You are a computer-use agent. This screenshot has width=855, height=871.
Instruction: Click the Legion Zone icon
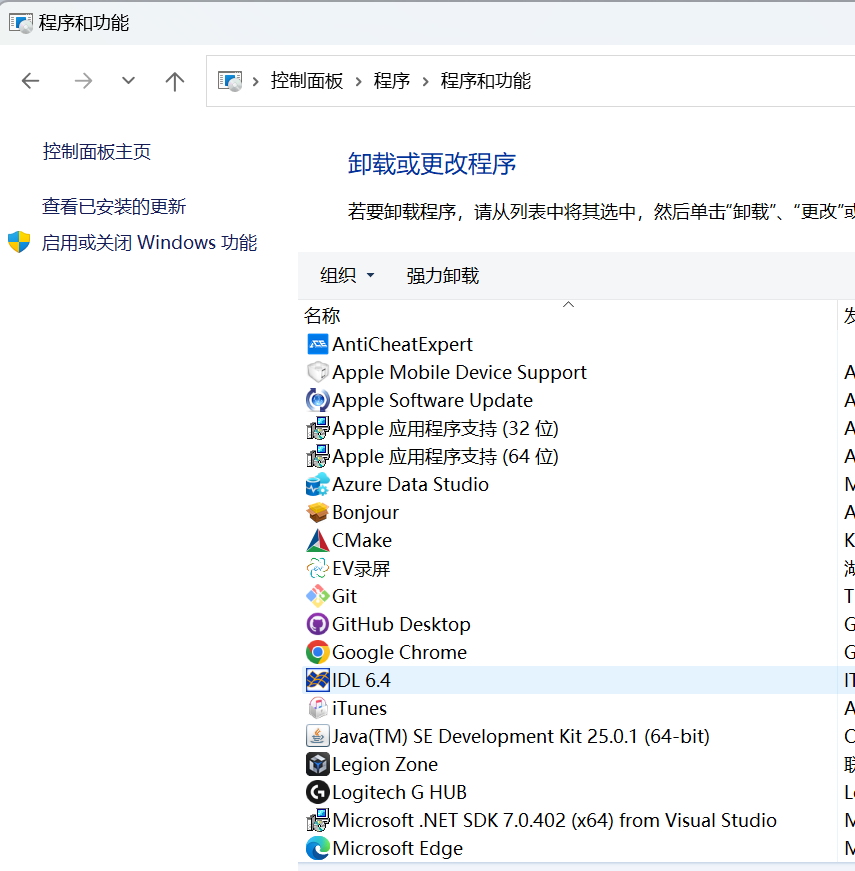point(317,764)
